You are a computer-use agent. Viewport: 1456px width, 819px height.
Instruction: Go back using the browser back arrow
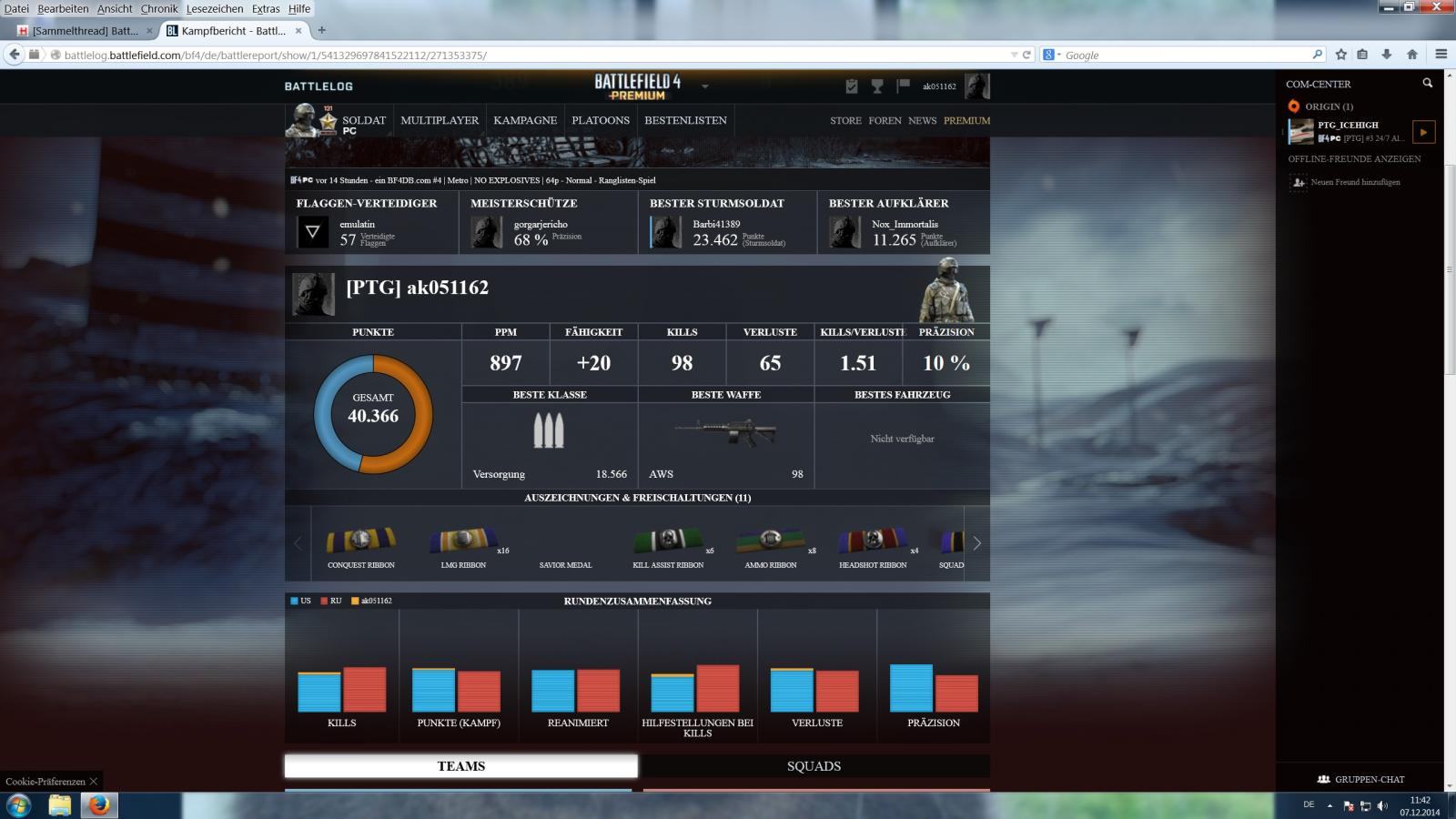pos(15,55)
